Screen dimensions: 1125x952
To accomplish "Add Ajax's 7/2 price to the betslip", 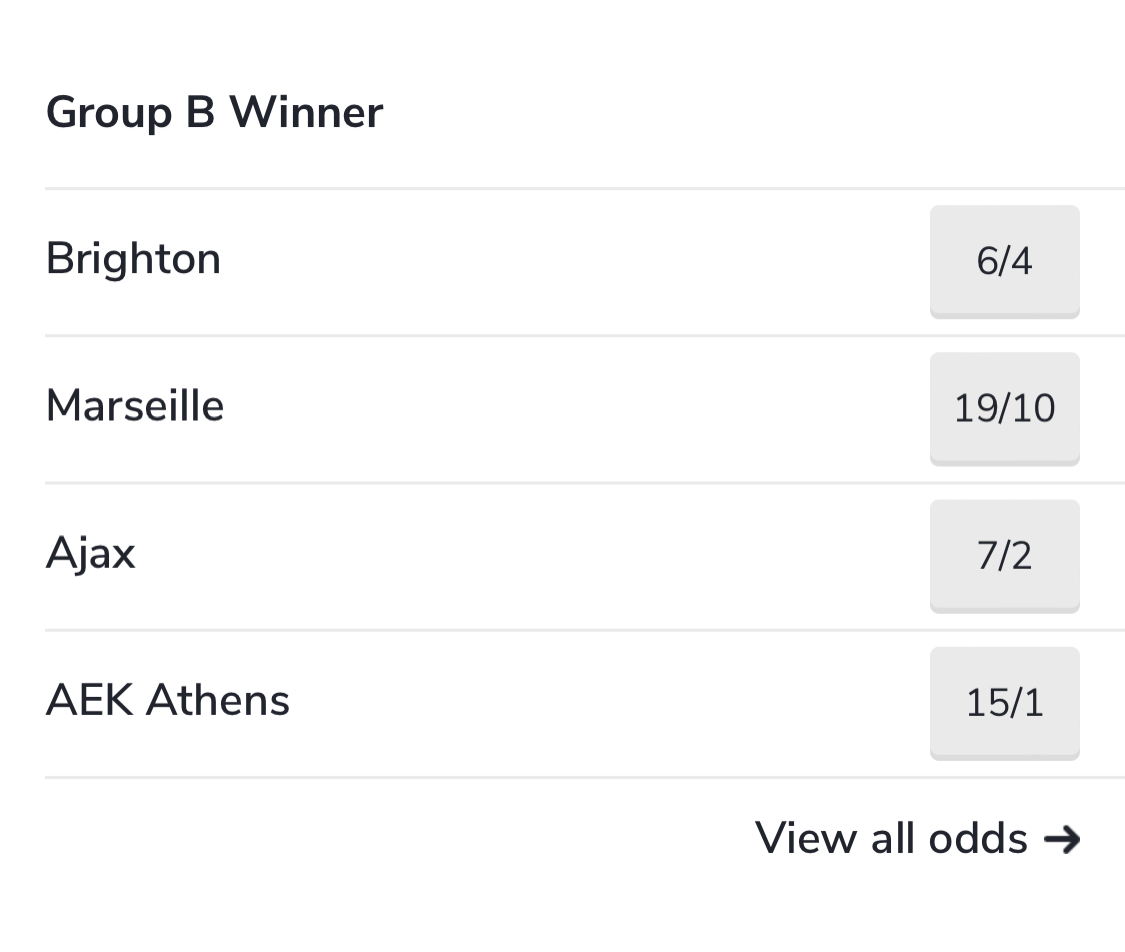I will [x=1004, y=557].
